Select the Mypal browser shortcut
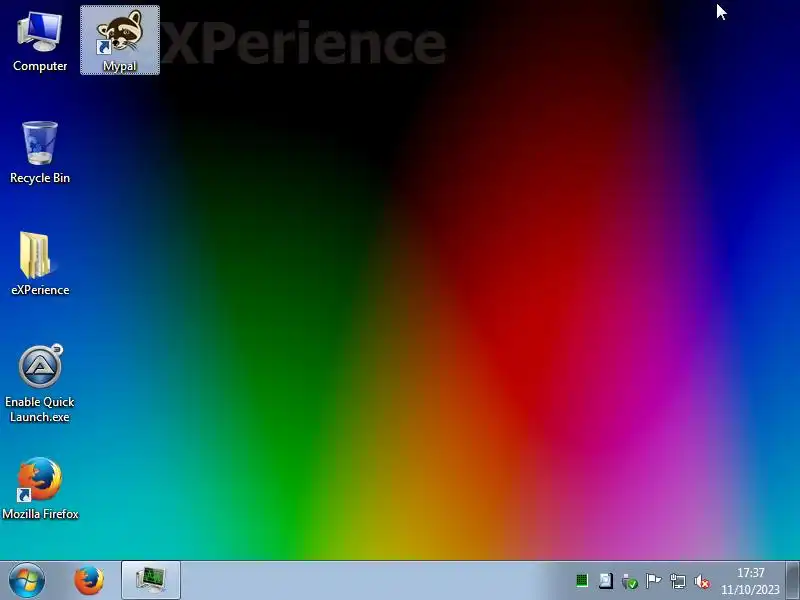This screenshot has width=800, height=600. [120, 40]
